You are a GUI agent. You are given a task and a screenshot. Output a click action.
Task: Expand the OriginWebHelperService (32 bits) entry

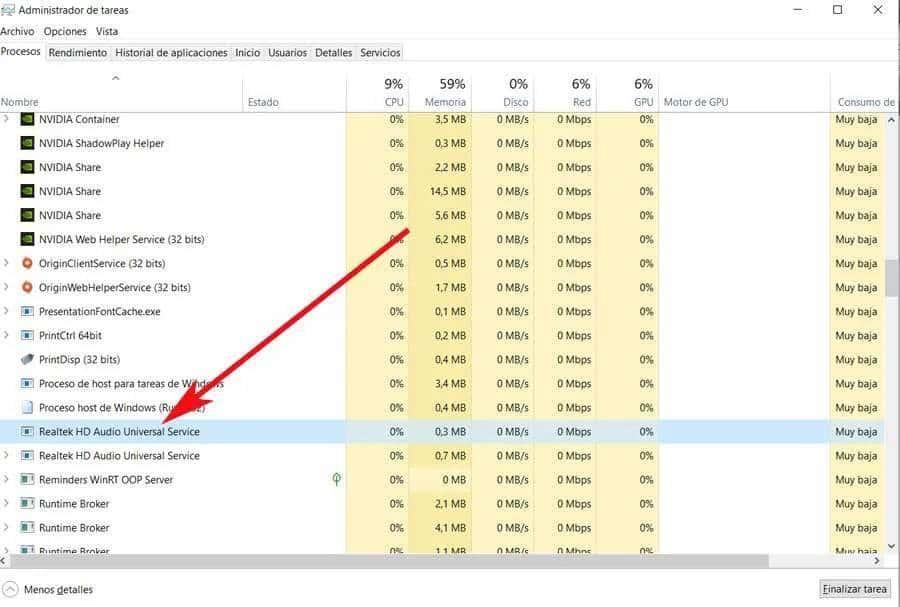point(7,287)
